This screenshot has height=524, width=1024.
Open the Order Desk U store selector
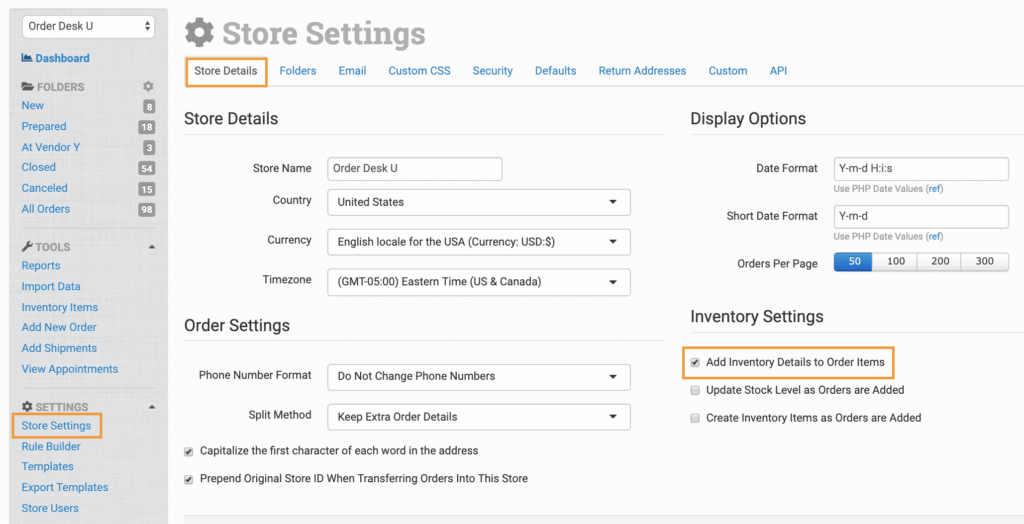[88, 26]
